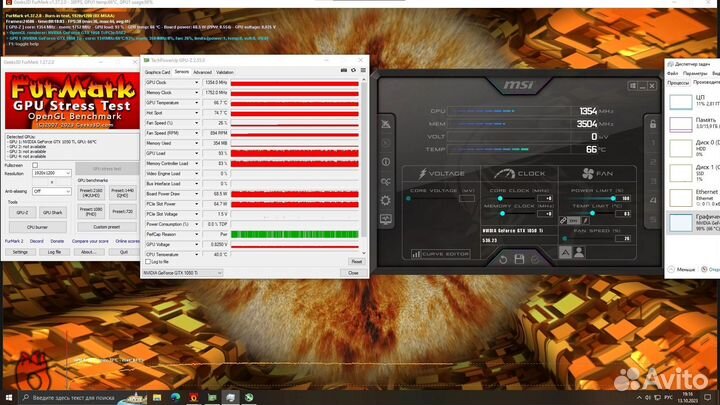Toggle FurMark Fullscreen checkbox
The image size is (720, 405).
tap(35, 165)
